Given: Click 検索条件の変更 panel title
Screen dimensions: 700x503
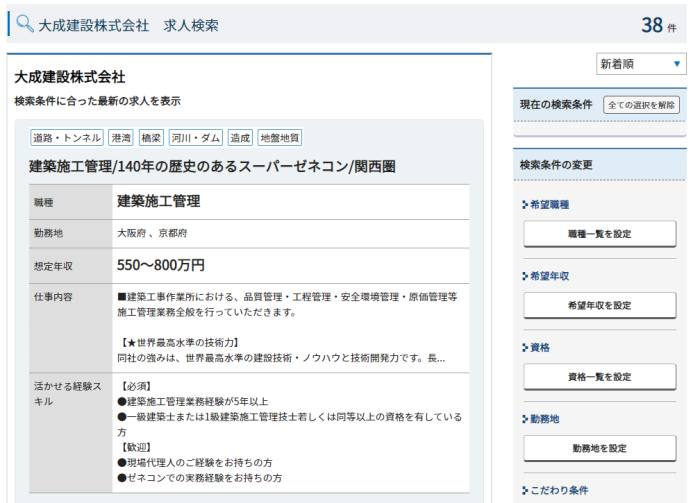Looking at the screenshot, I should 556,165.
